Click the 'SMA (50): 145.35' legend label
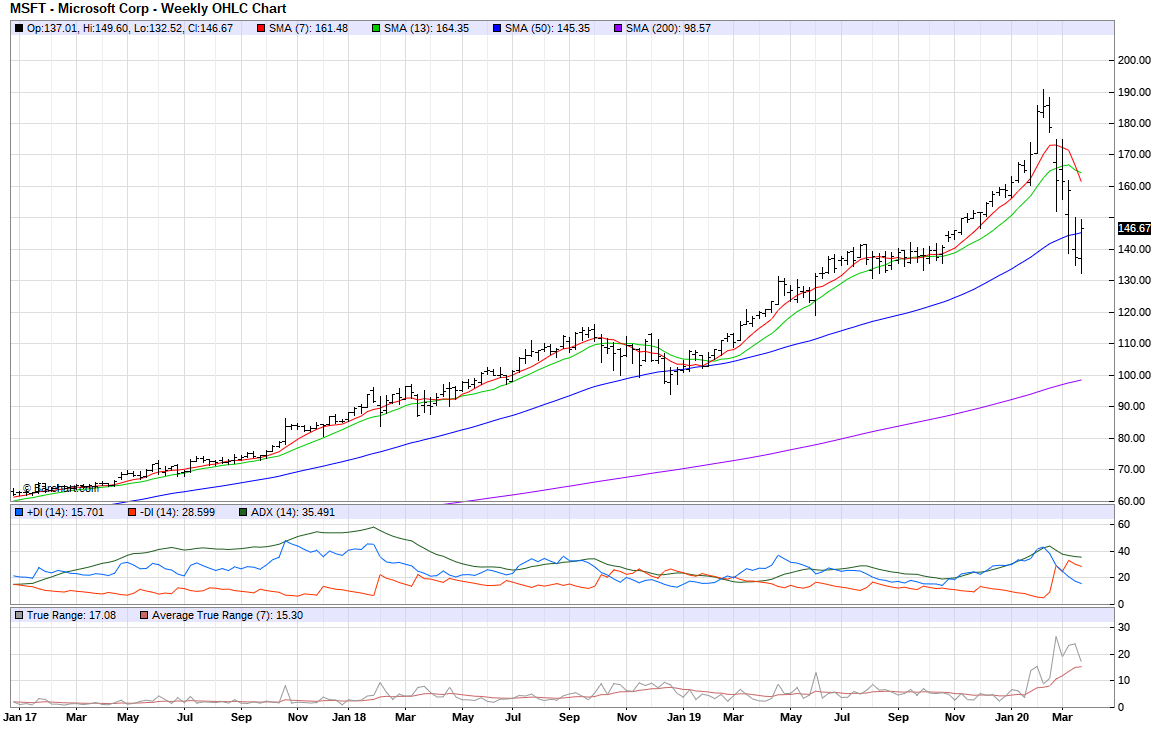The height and width of the screenshot is (748, 1156). tap(547, 29)
